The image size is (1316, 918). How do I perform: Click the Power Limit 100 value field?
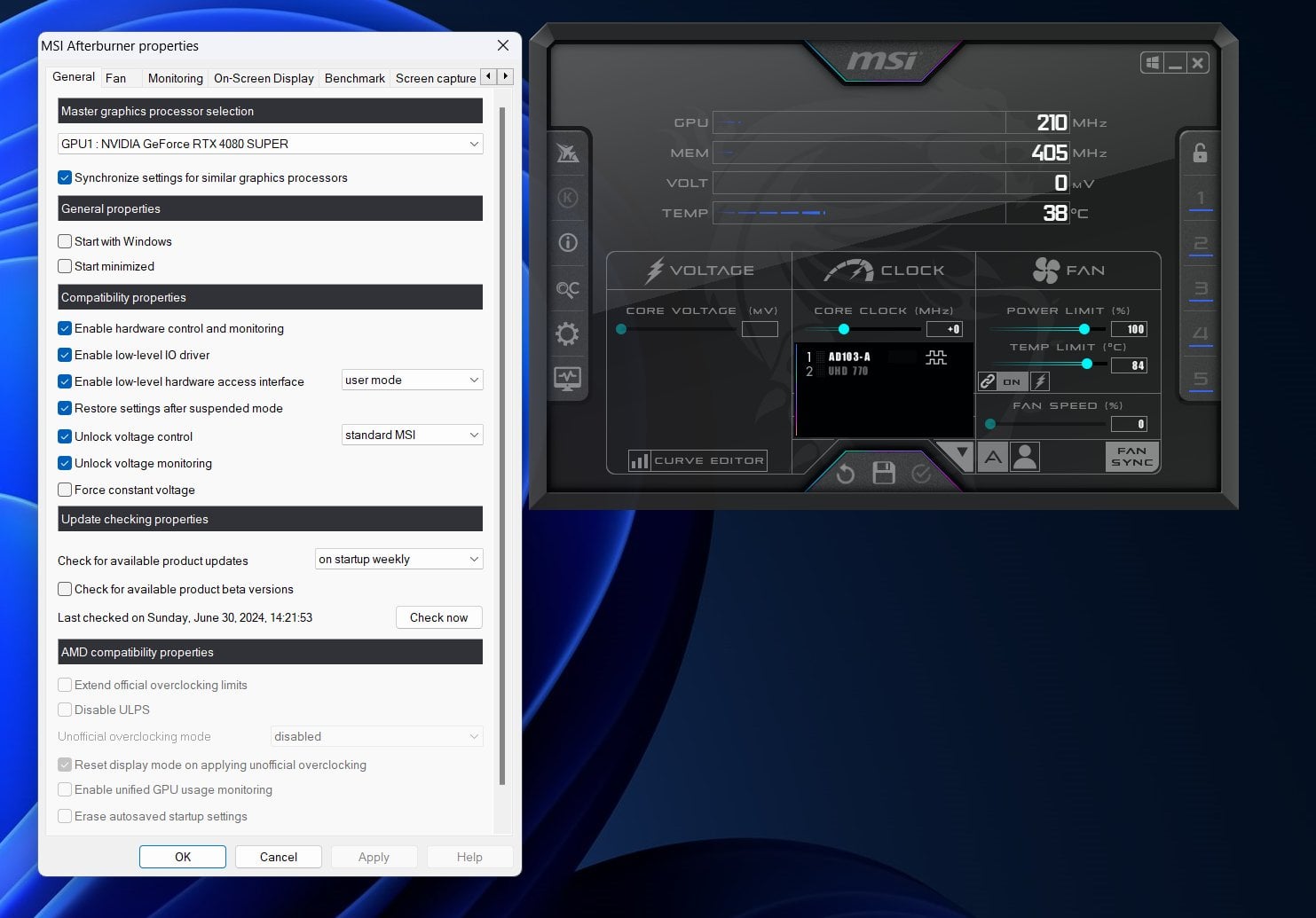pyautogui.click(x=1129, y=329)
